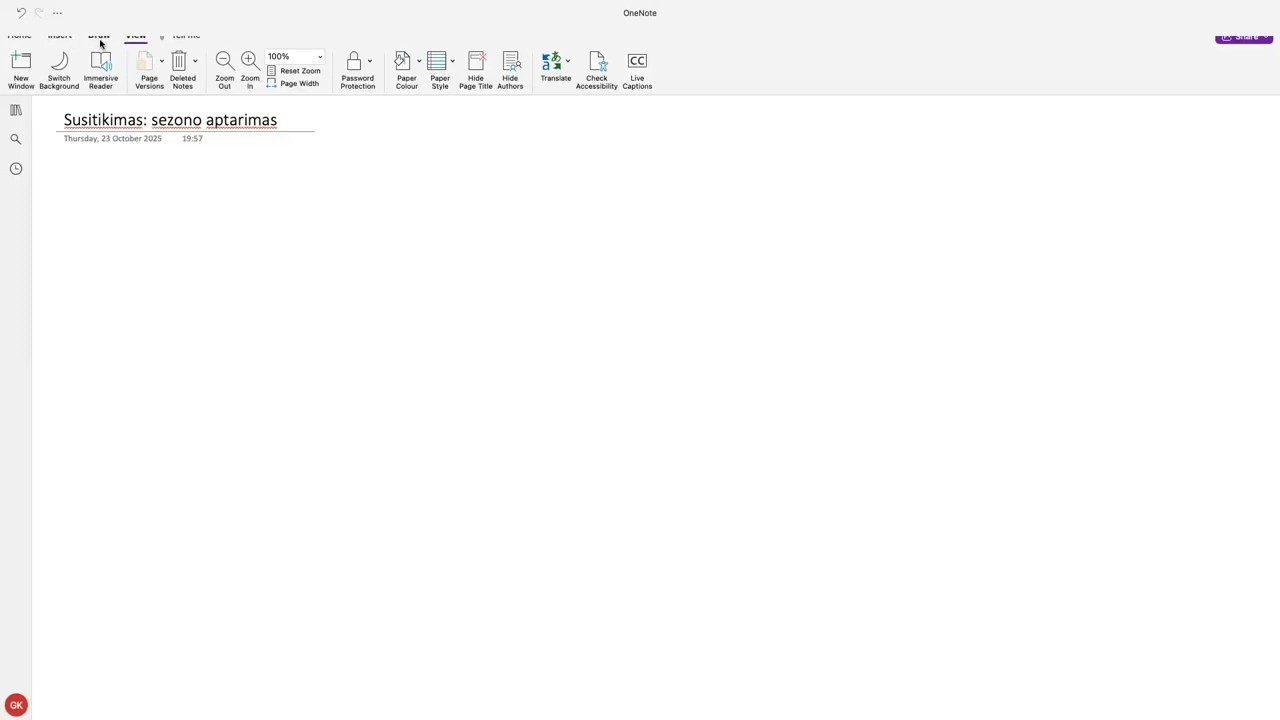This screenshot has width=1280, height=720.
Task: Launch the Immersive Reader
Action: pos(101,71)
